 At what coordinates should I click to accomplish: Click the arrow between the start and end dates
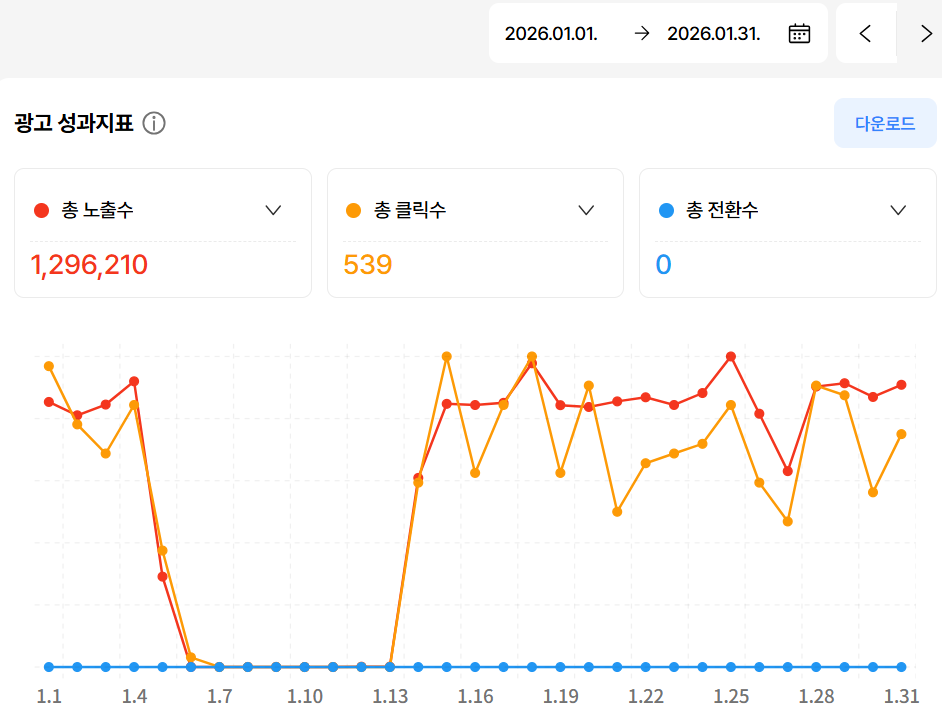(642, 34)
